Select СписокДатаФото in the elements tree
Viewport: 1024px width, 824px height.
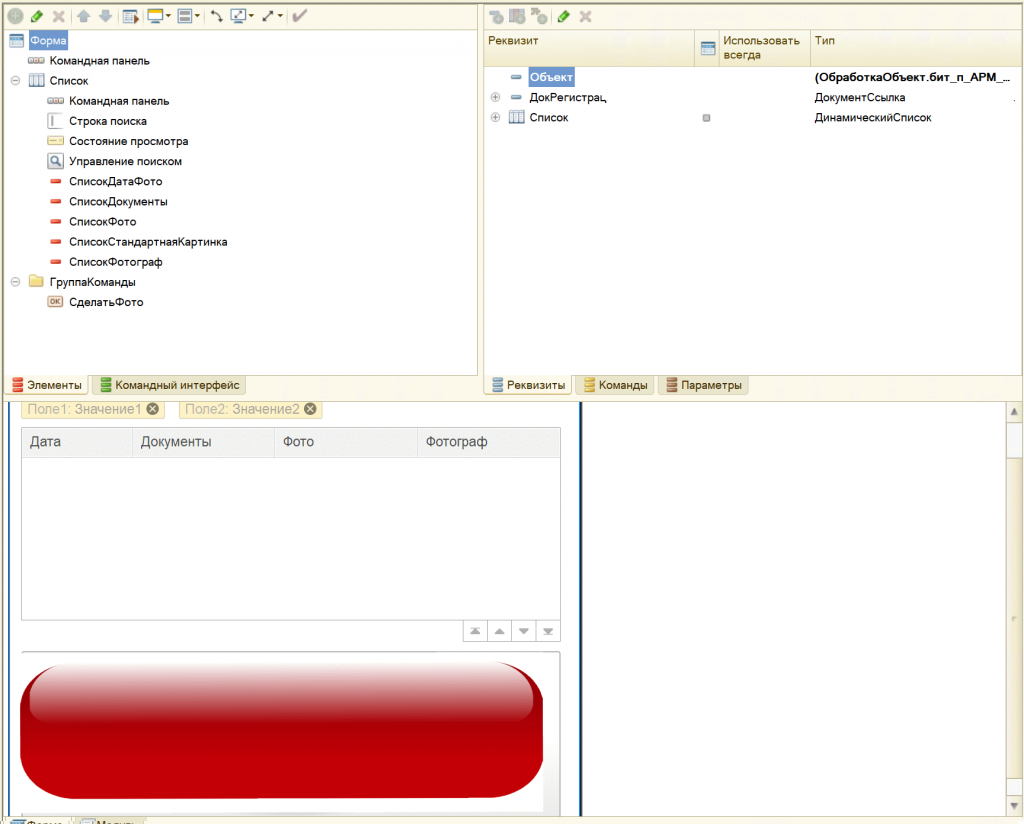pos(116,182)
